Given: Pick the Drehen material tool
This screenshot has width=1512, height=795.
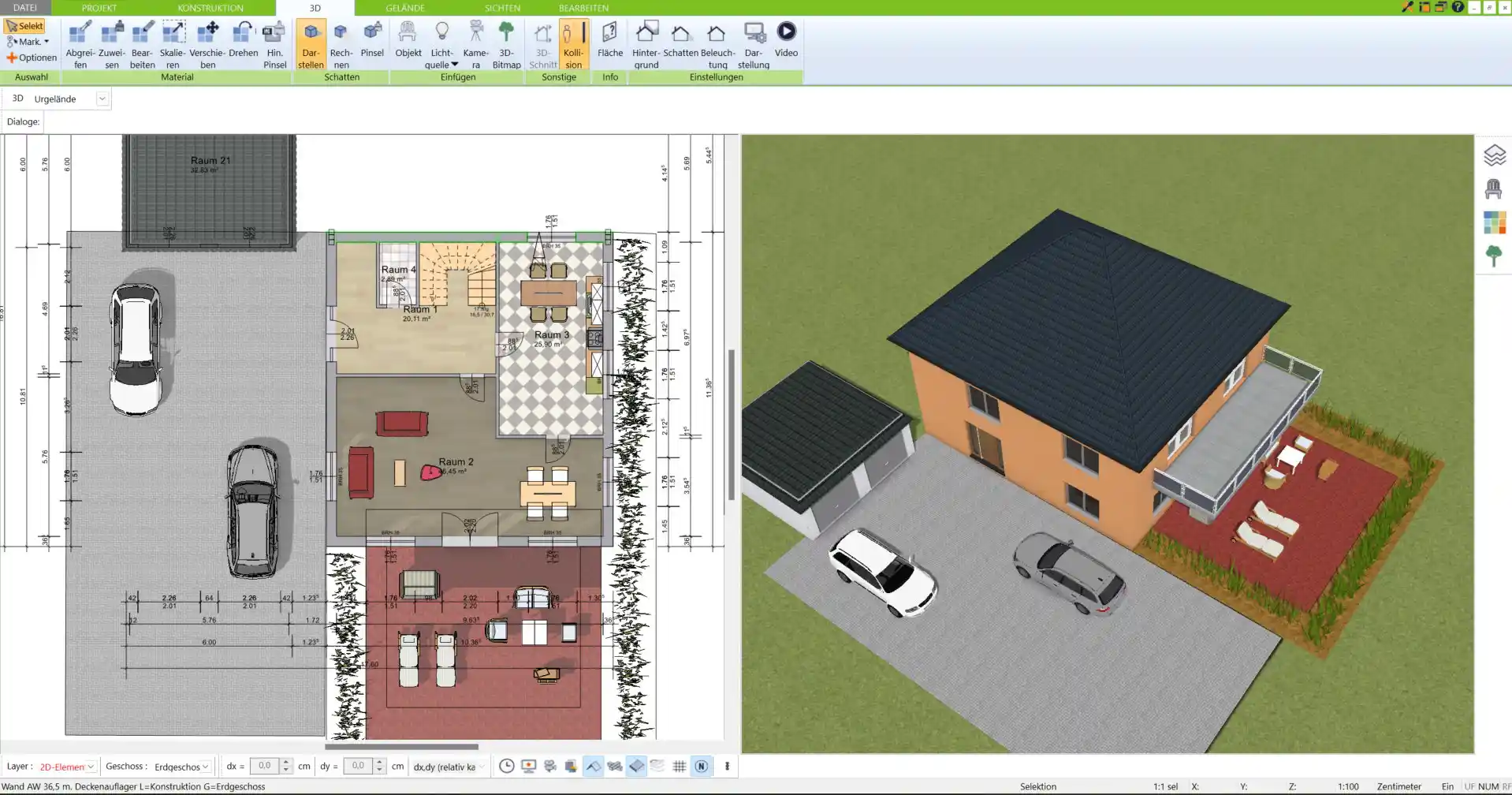Looking at the screenshot, I should coord(244,39).
